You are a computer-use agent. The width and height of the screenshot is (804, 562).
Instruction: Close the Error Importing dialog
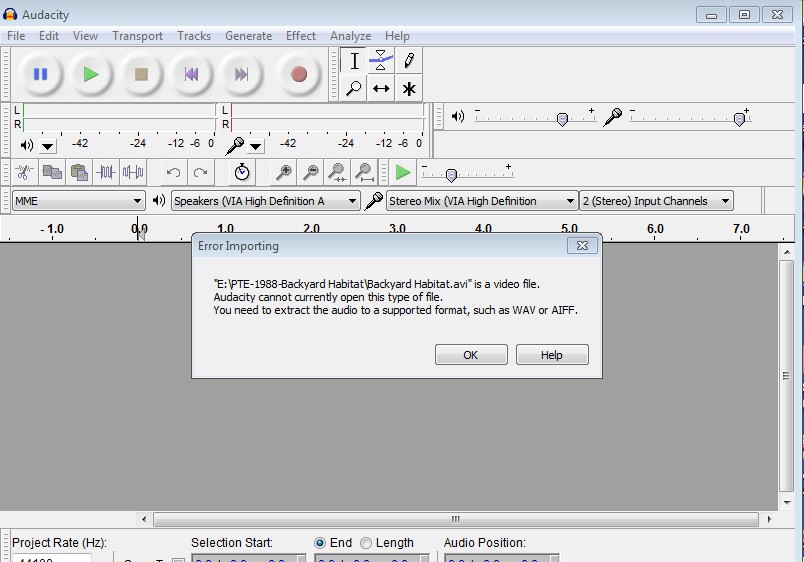[x=582, y=246]
